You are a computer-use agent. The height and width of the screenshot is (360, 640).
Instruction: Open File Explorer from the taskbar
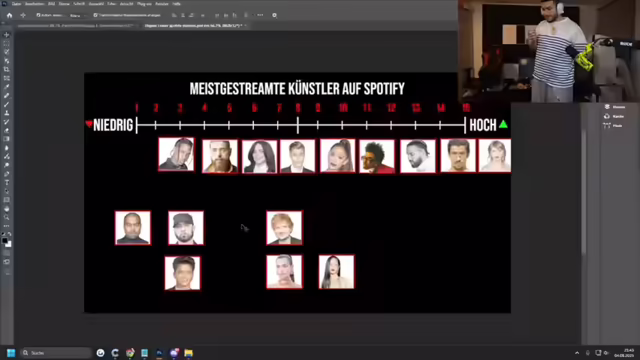pos(188,353)
